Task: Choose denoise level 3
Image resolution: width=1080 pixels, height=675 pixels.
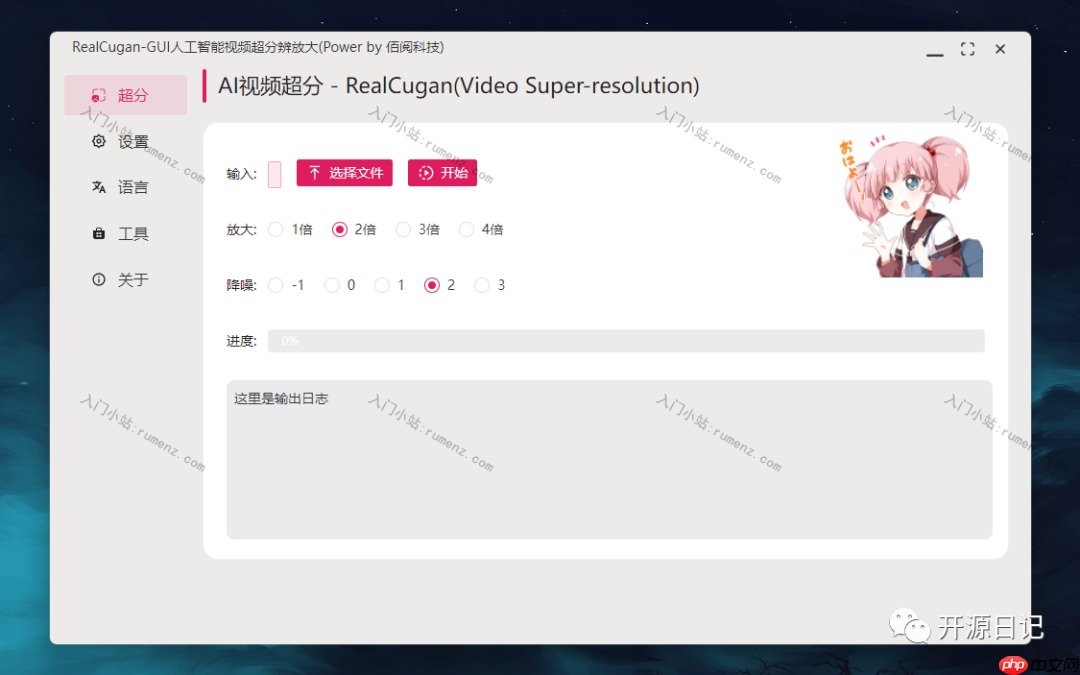Action: coord(481,285)
